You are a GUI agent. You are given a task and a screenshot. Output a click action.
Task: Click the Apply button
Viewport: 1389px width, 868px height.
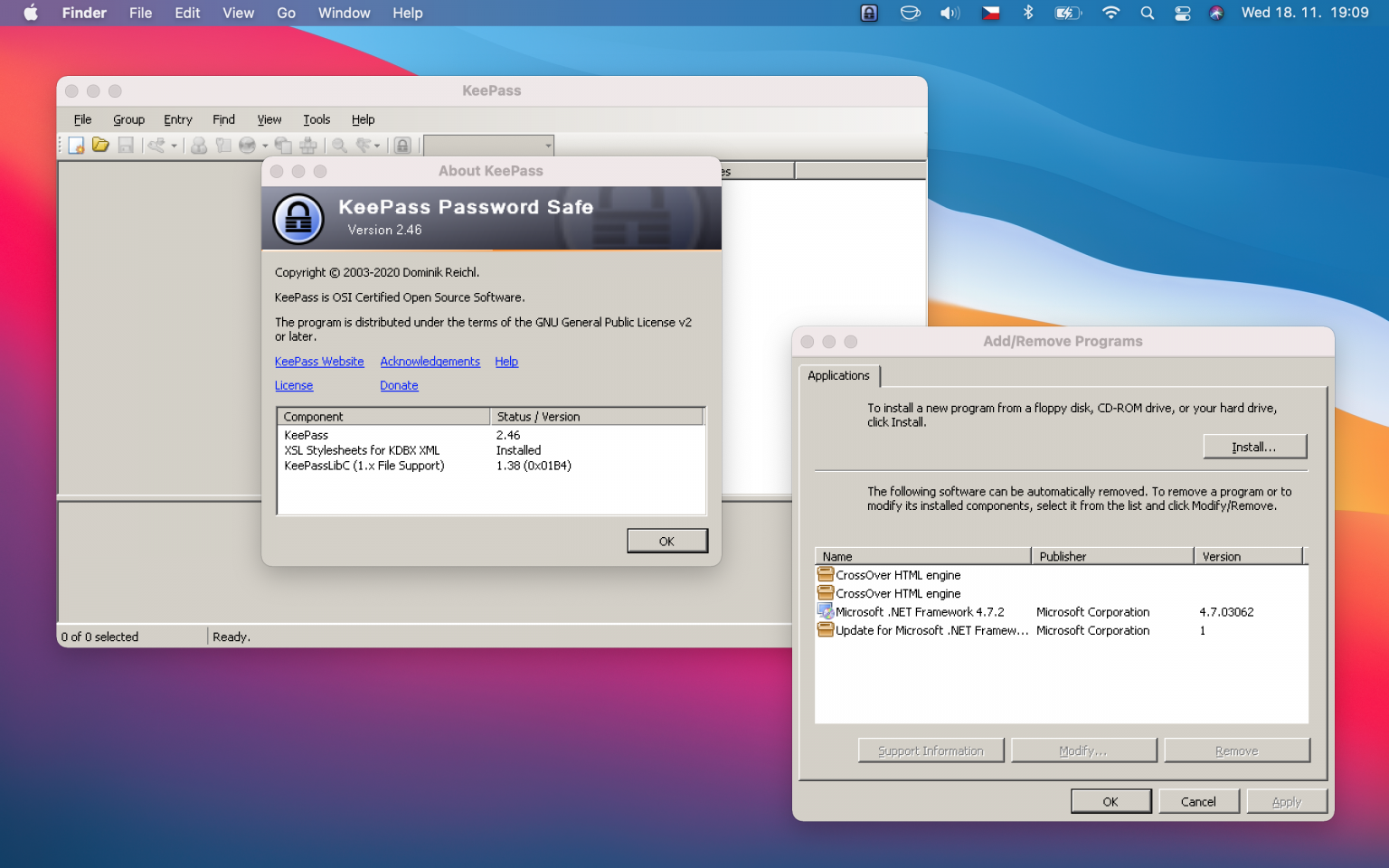pyautogui.click(x=1287, y=801)
